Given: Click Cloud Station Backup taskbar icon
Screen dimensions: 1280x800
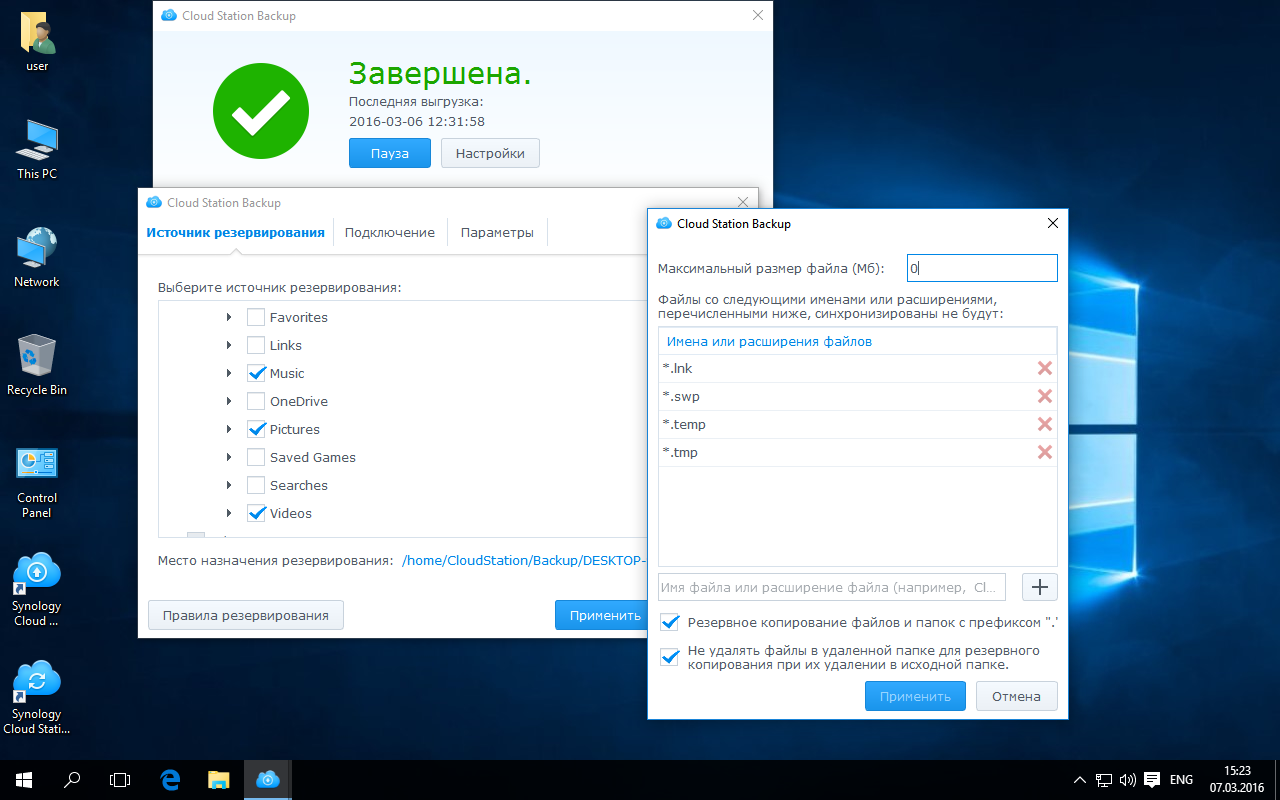Looking at the screenshot, I should [x=267, y=780].
